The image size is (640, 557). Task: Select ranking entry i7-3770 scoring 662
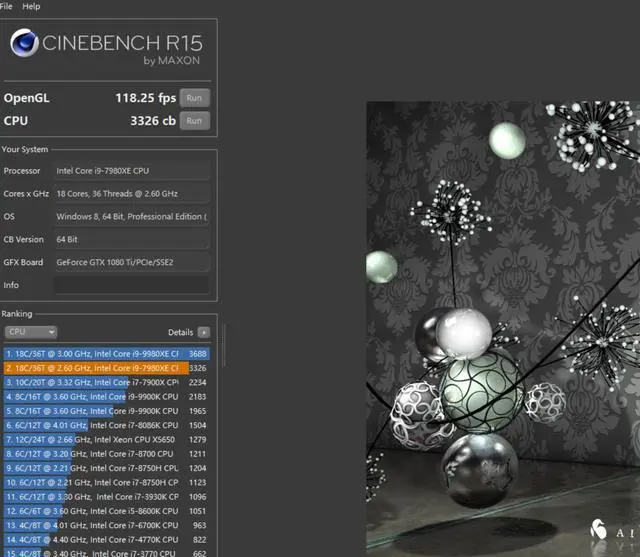pyautogui.click(x=107, y=553)
